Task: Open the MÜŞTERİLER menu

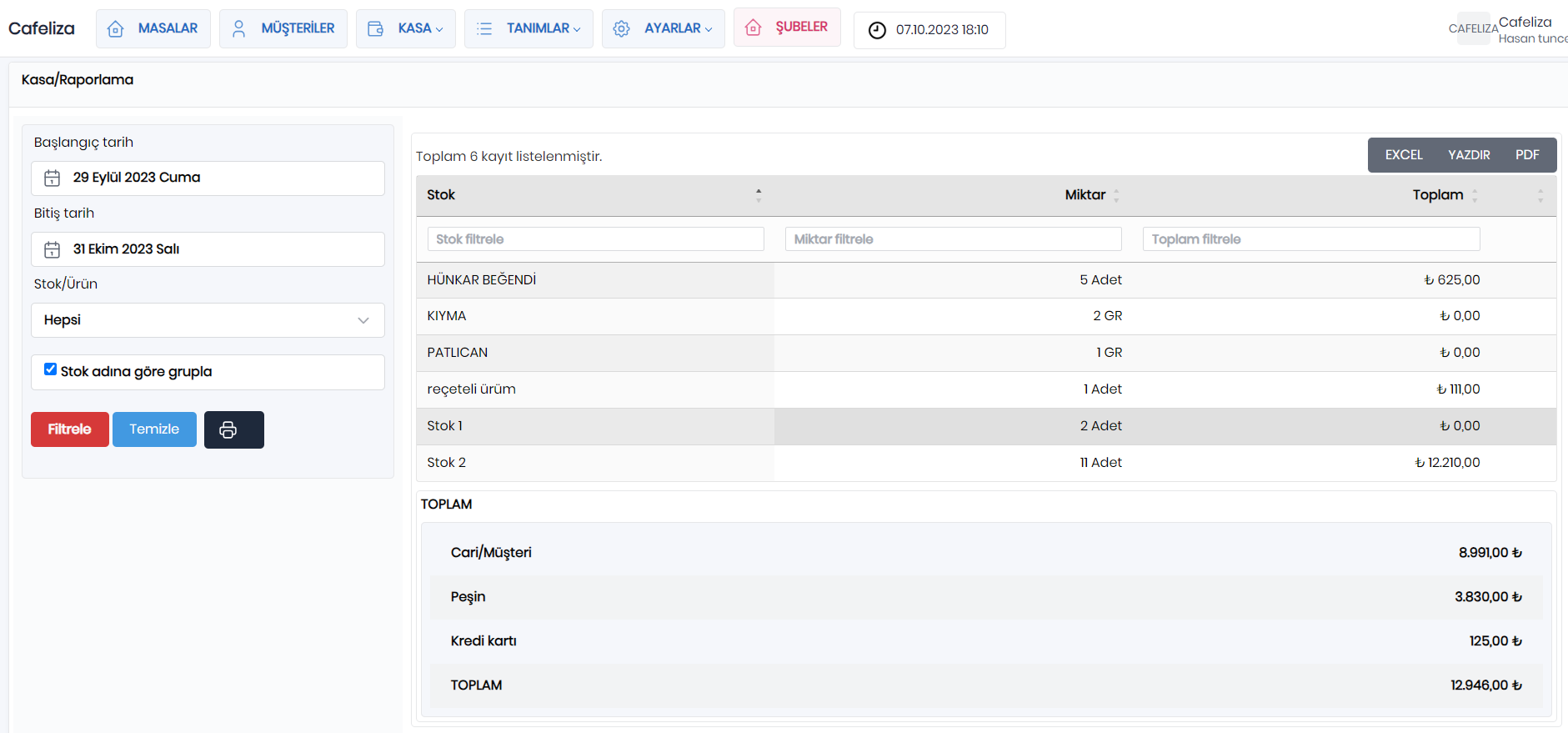Action: click(x=283, y=29)
